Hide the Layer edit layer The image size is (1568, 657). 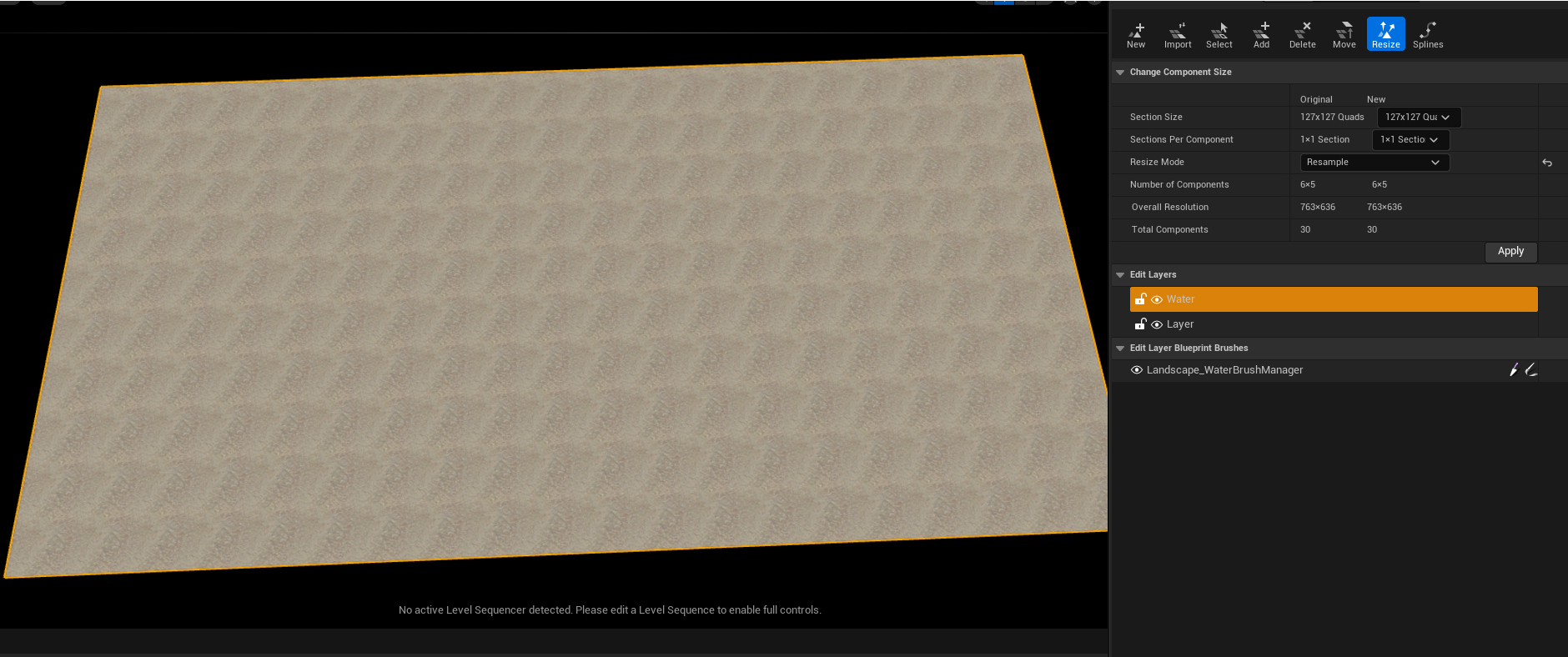[x=1157, y=324]
